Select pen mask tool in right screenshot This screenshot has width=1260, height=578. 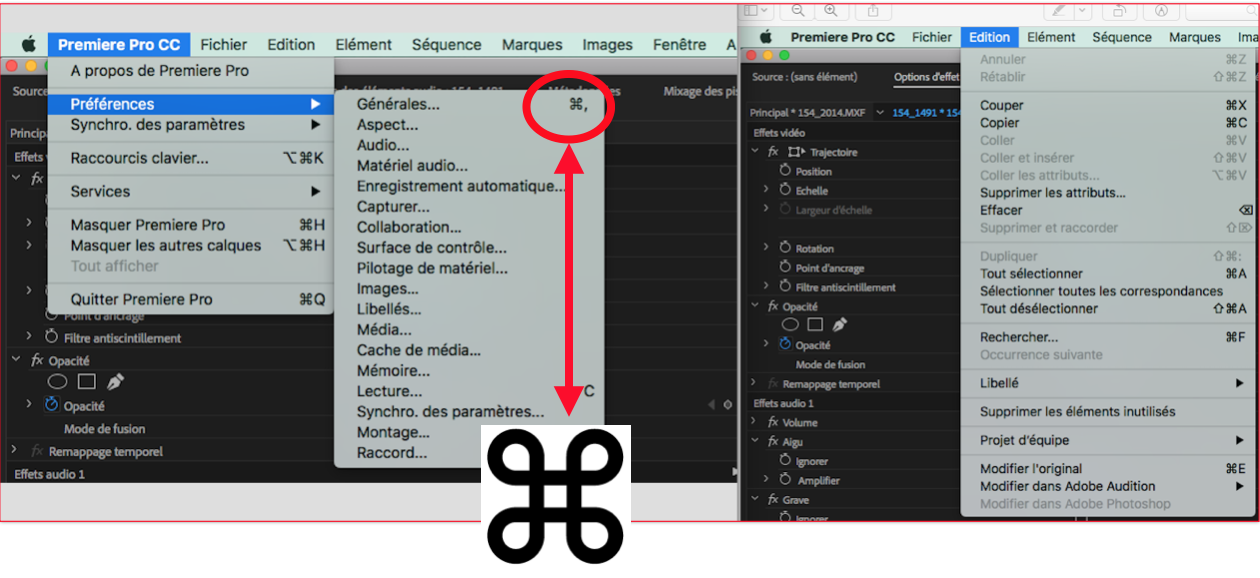(839, 324)
